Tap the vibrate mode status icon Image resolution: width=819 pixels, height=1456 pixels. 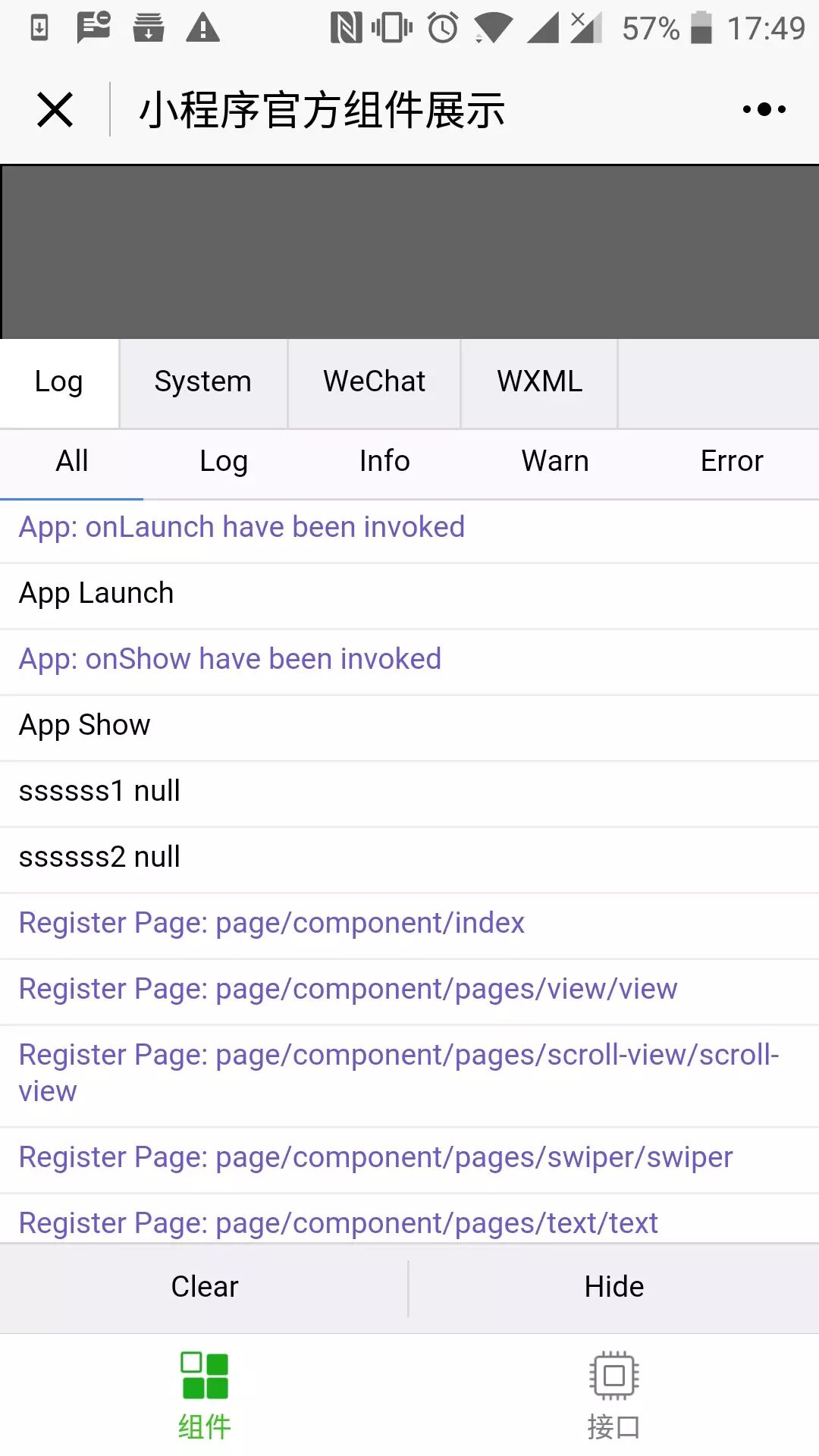[392, 28]
